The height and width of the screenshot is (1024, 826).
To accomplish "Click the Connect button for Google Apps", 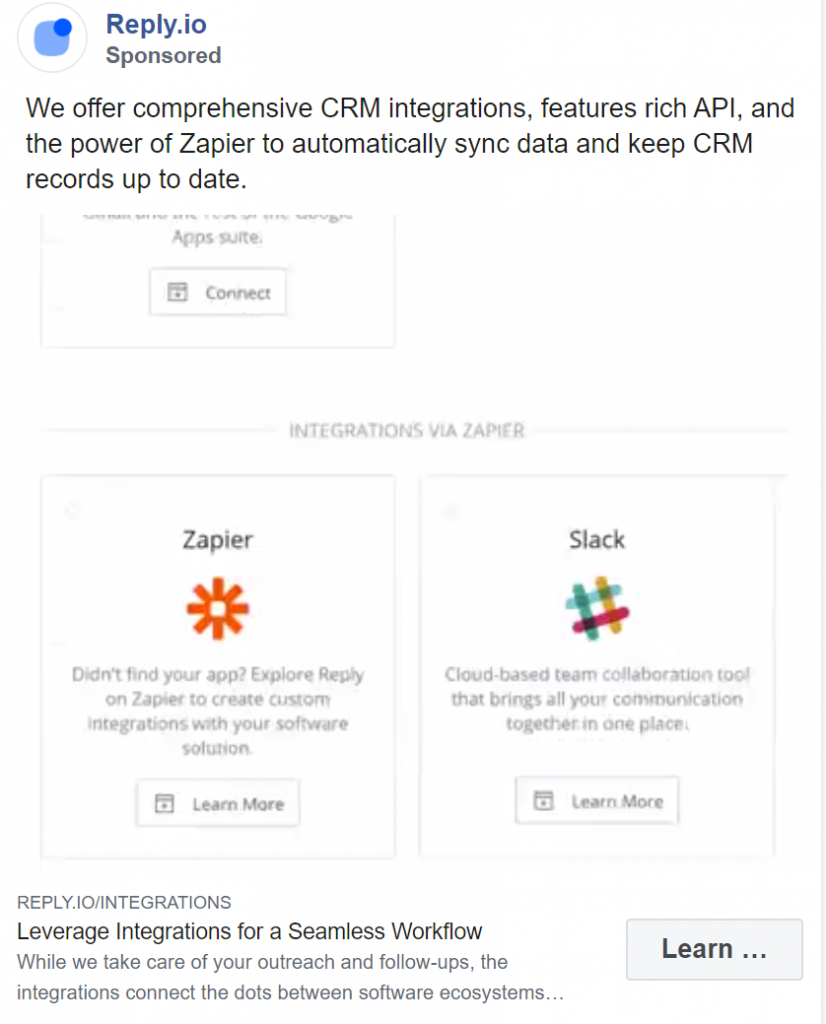I will click(217, 292).
